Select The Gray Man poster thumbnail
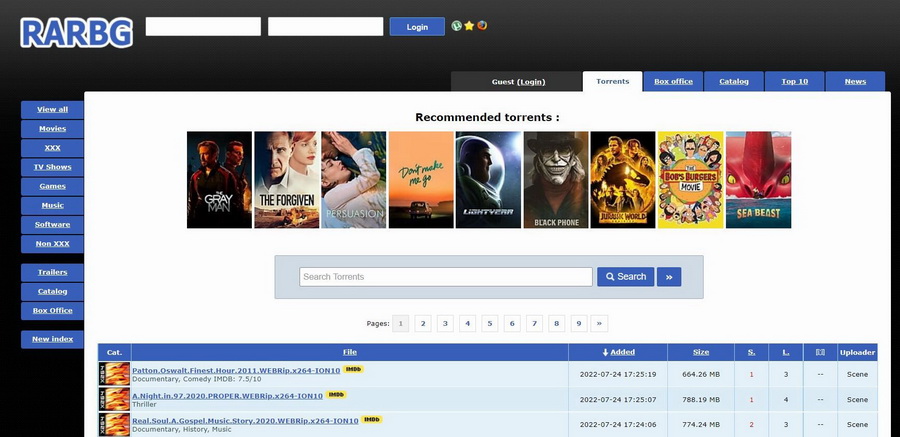Image resolution: width=900 pixels, height=437 pixels. point(219,180)
